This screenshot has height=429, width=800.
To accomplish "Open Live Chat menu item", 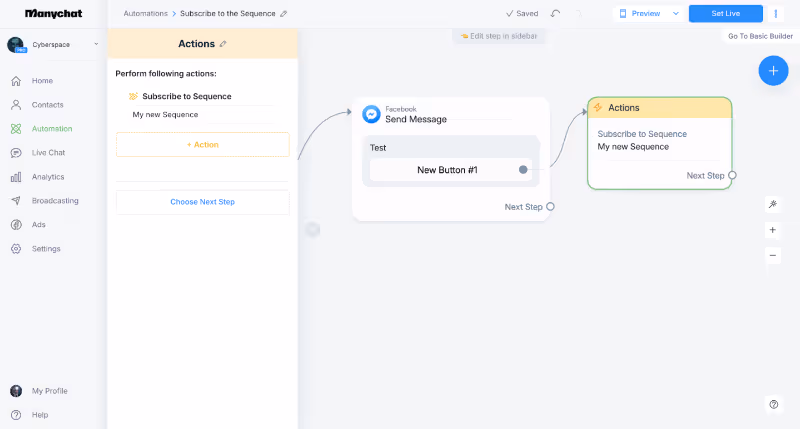I will (x=48, y=153).
